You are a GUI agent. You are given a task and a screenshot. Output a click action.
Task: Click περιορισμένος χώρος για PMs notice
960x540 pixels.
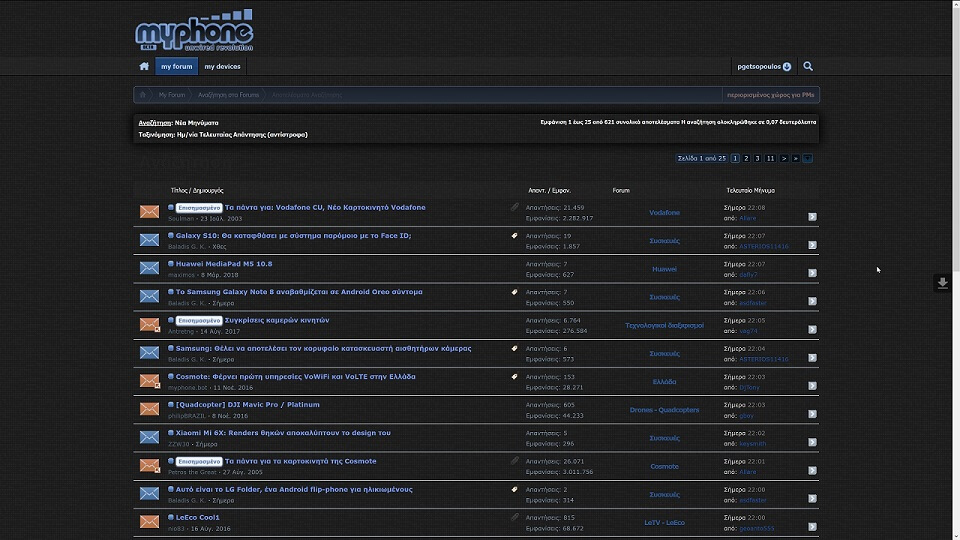click(x=770, y=95)
